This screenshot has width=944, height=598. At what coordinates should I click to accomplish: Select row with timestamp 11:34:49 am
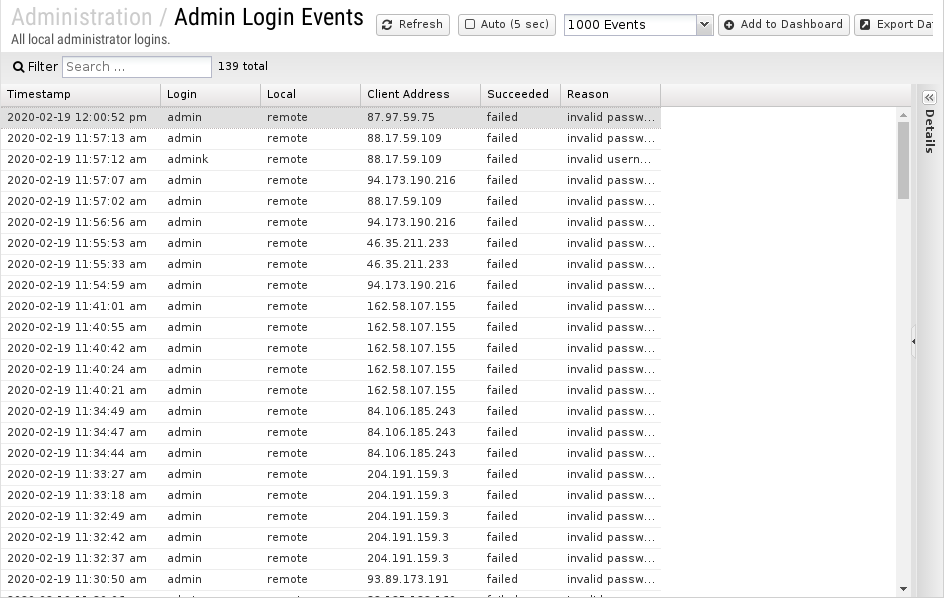pyautogui.click(x=331, y=412)
